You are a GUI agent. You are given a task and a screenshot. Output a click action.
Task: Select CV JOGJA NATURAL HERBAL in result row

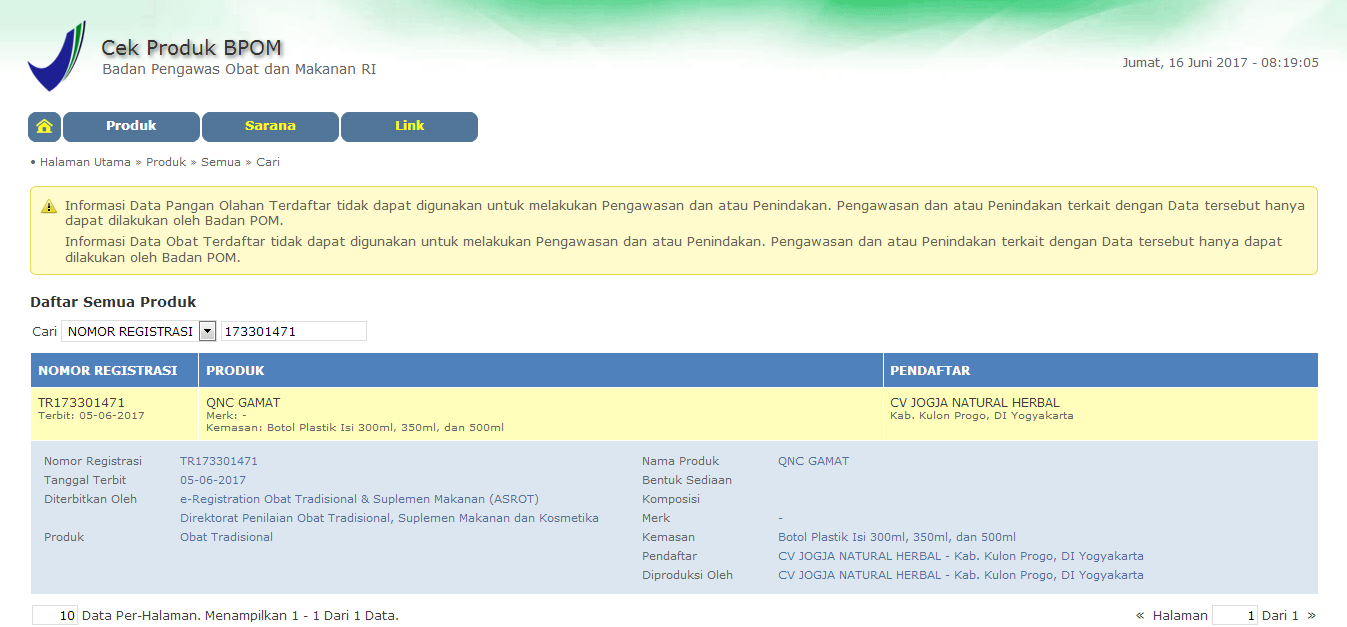click(975, 403)
